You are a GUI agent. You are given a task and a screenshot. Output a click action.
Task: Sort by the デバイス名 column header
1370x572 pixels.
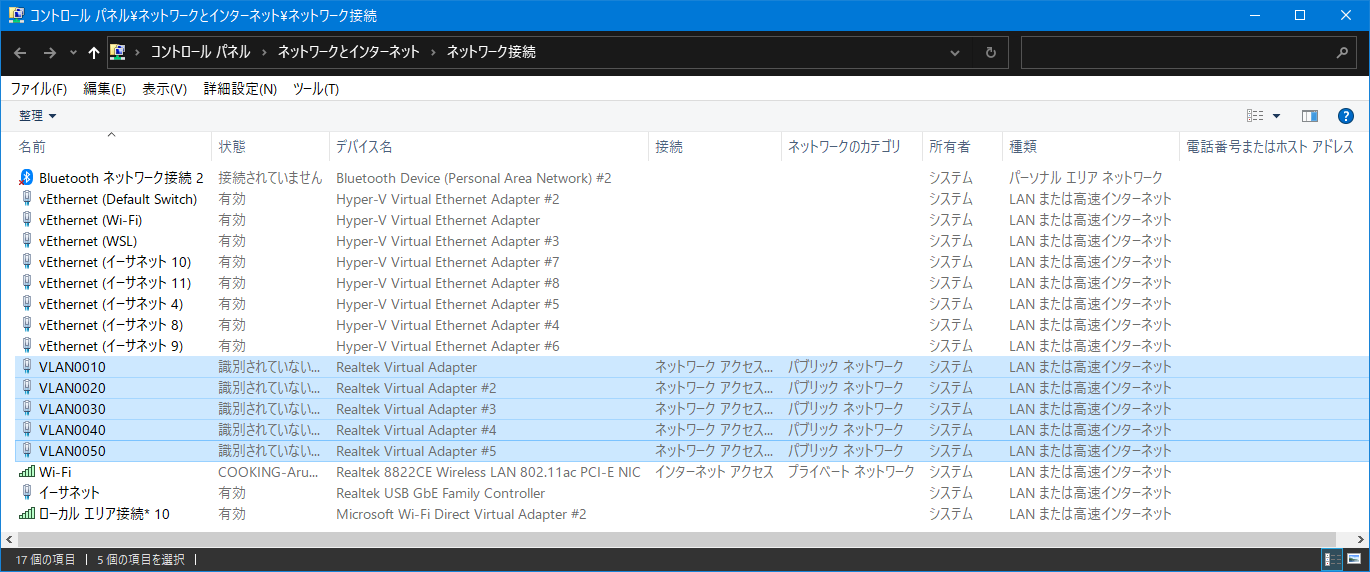(x=489, y=147)
